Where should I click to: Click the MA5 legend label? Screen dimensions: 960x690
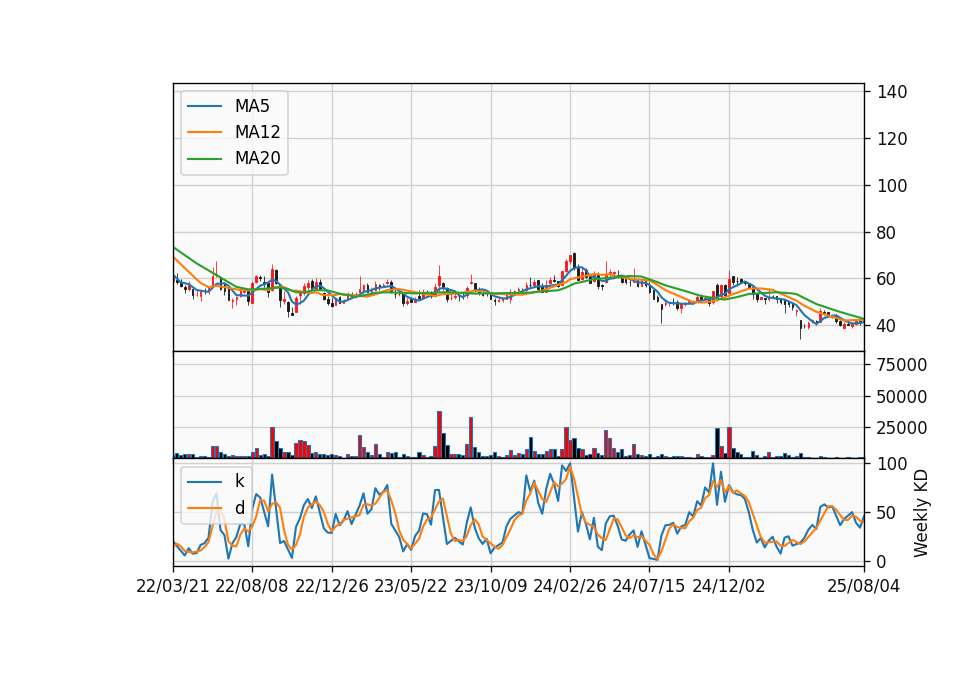pyautogui.click(x=252, y=106)
